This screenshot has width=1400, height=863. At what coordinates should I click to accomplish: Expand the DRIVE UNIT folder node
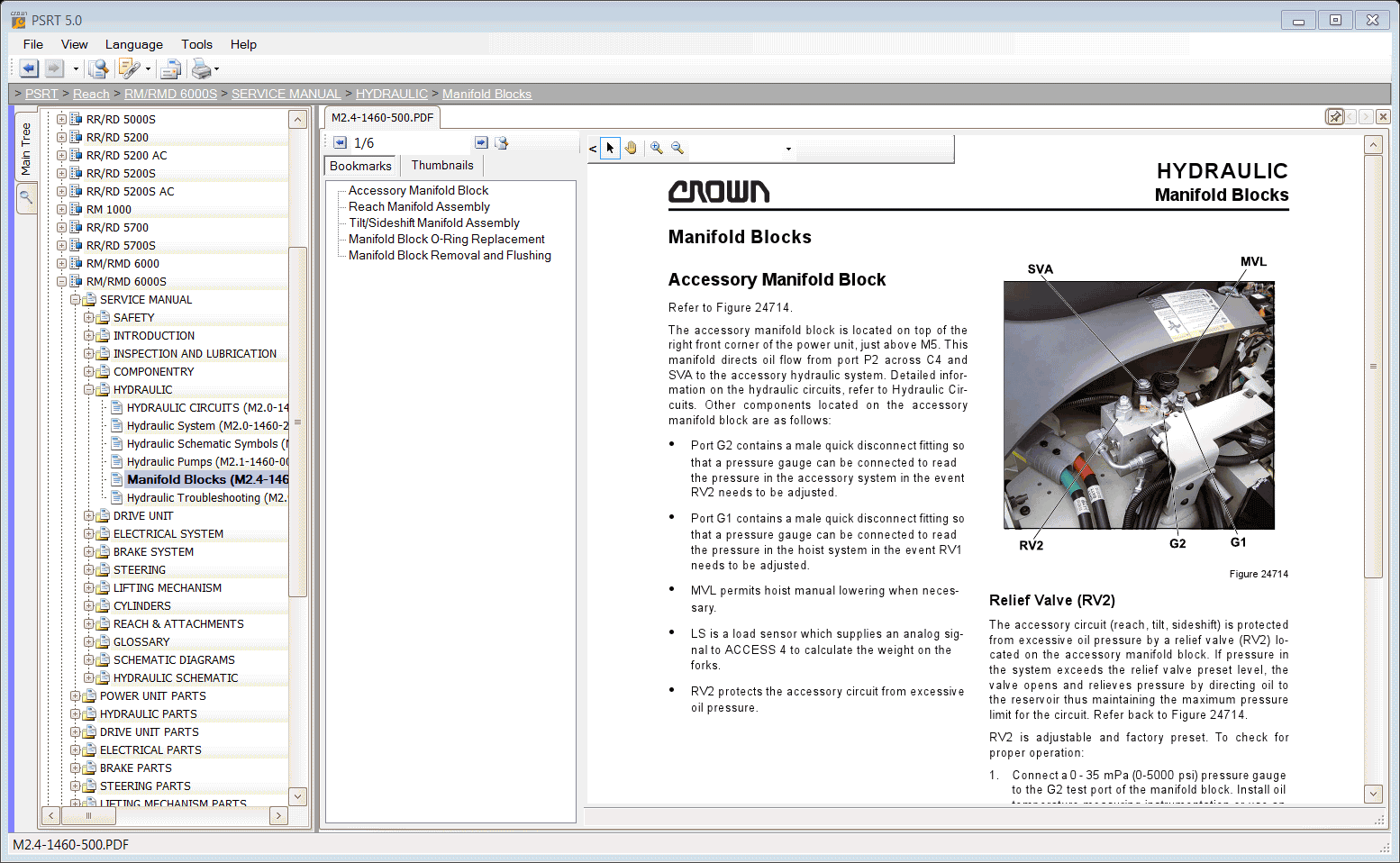pyautogui.click(x=88, y=515)
